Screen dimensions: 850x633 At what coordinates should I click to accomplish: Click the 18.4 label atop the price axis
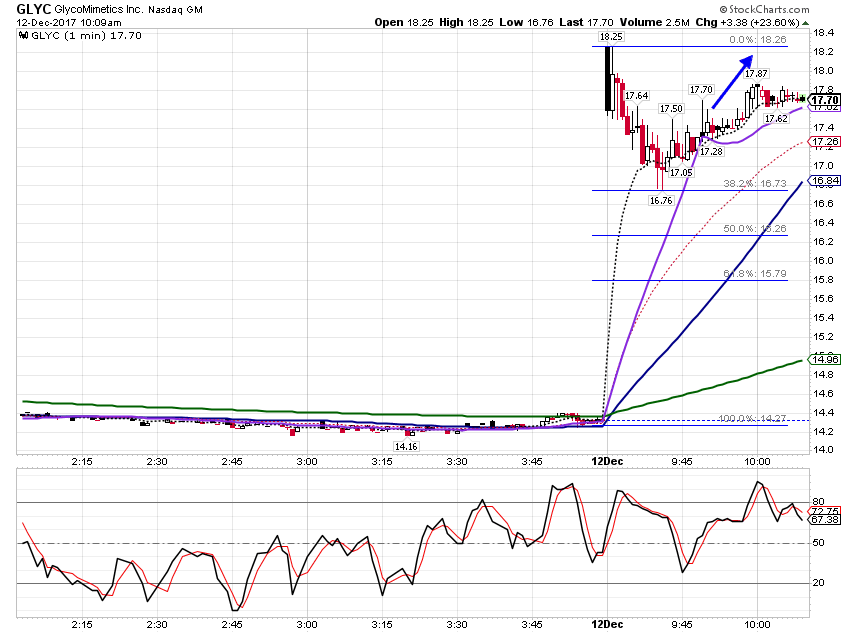(823, 33)
